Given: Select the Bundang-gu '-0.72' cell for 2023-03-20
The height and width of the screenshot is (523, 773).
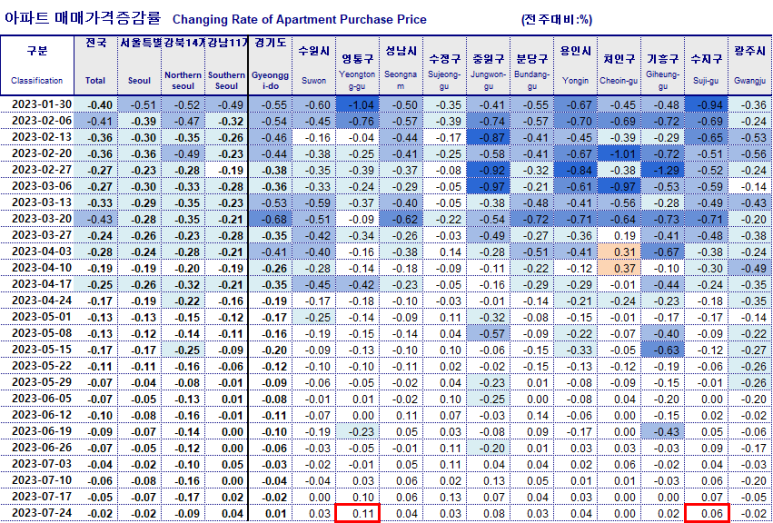Looking at the screenshot, I should 532,218.
